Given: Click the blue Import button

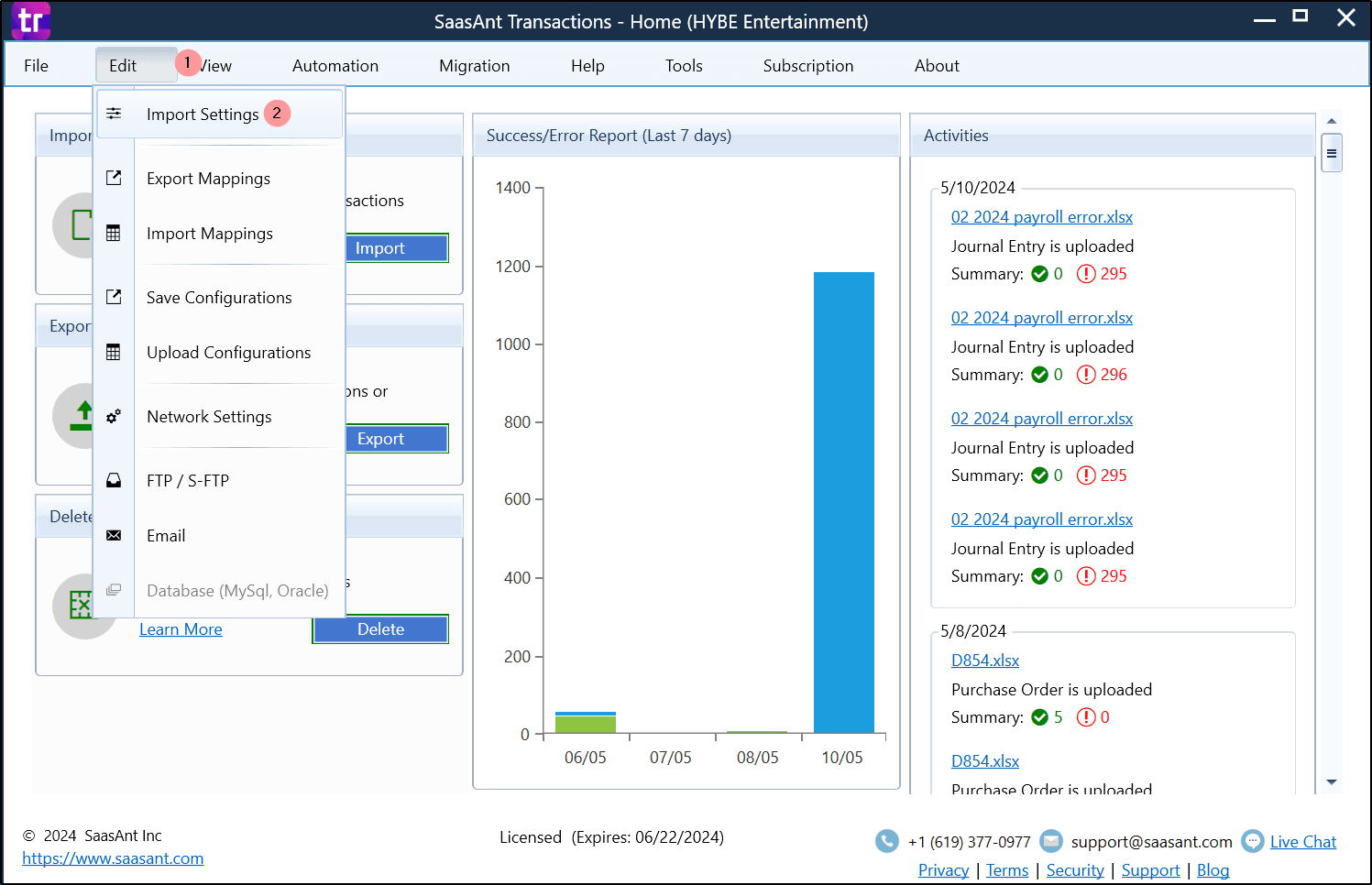Looking at the screenshot, I should coord(397,247).
